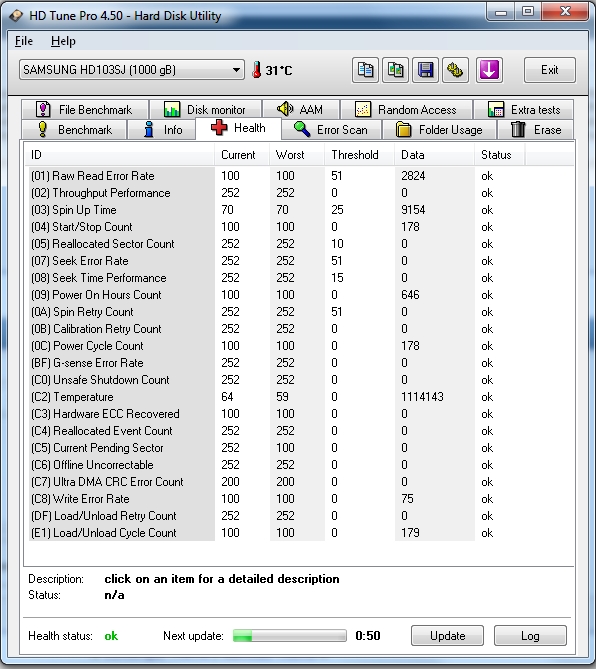Open the drive selection dropdown
This screenshot has width=596, height=669.
click(x=131, y=70)
